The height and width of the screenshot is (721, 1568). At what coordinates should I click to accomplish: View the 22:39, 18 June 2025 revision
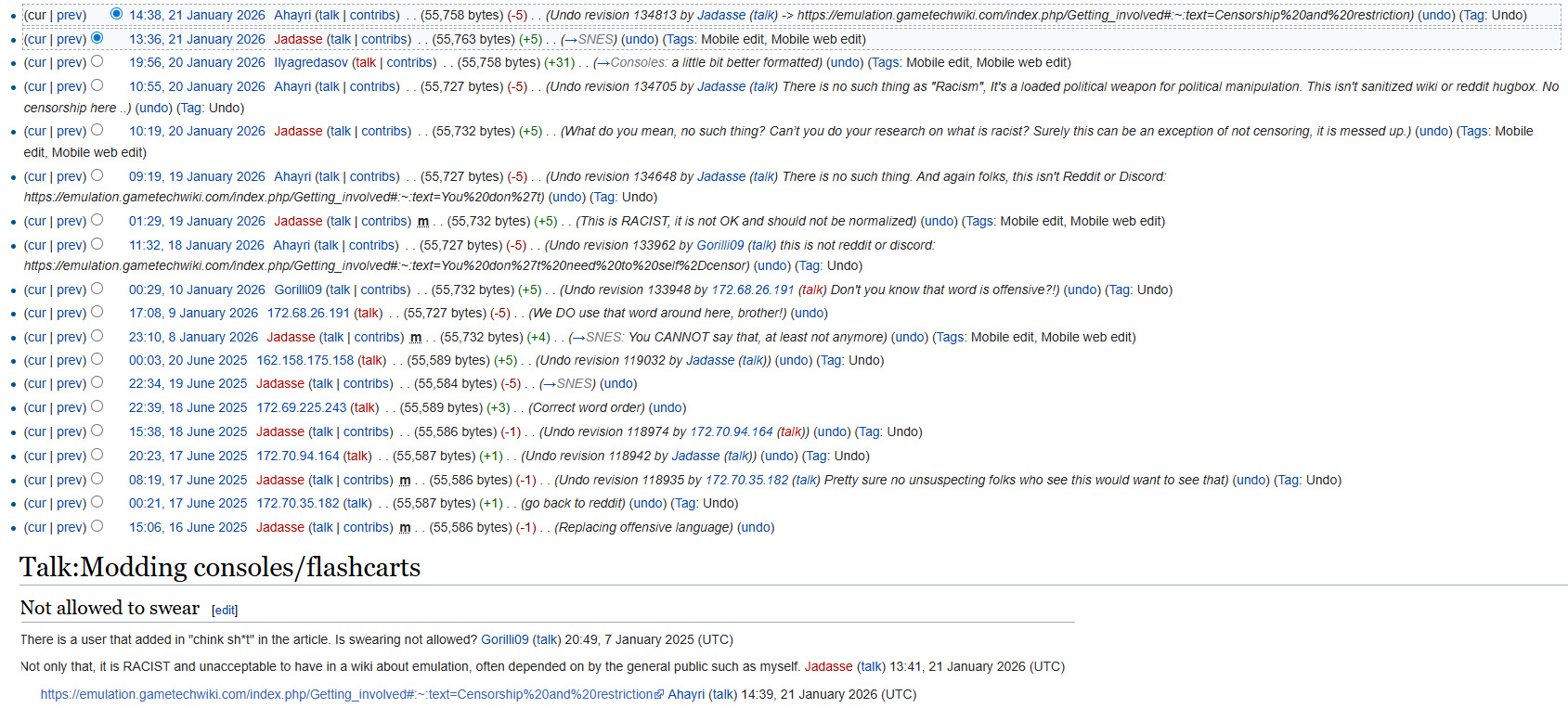pos(188,407)
